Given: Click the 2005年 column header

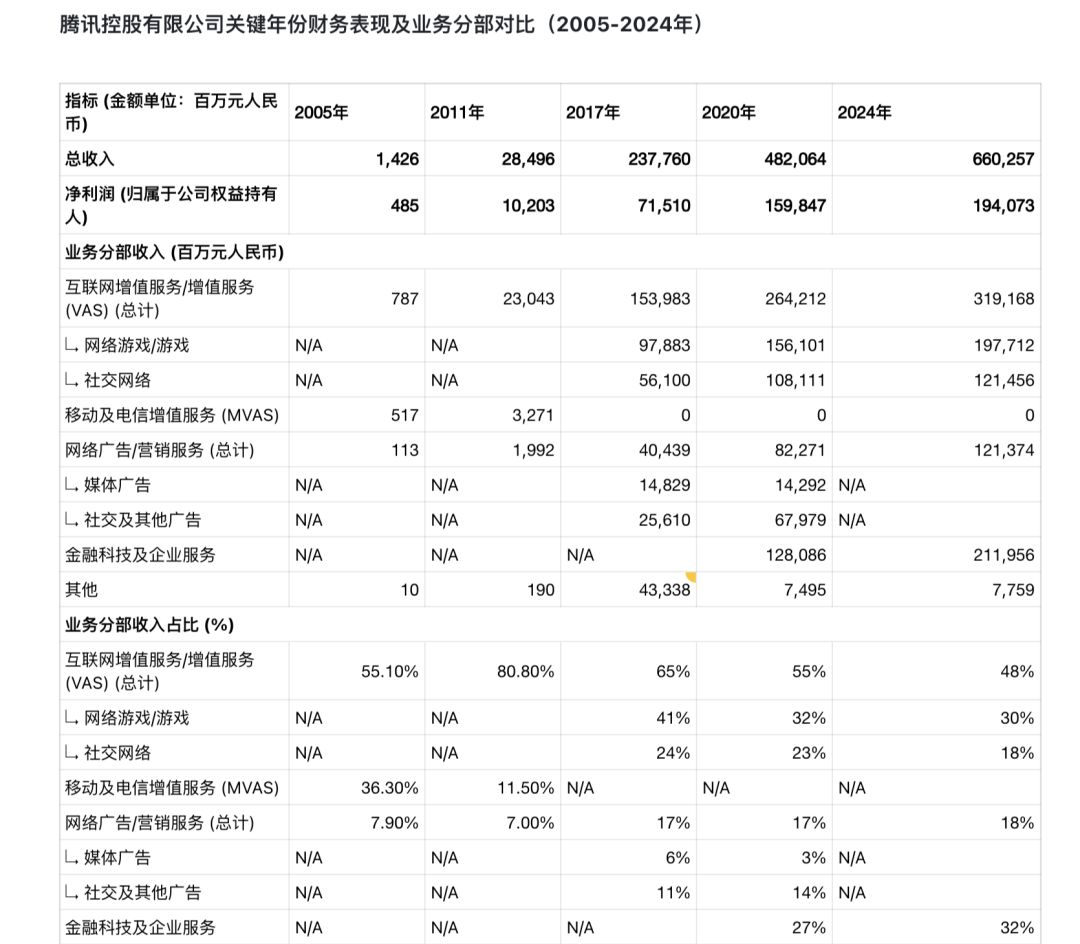Looking at the screenshot, I should (x=321, y=112).
